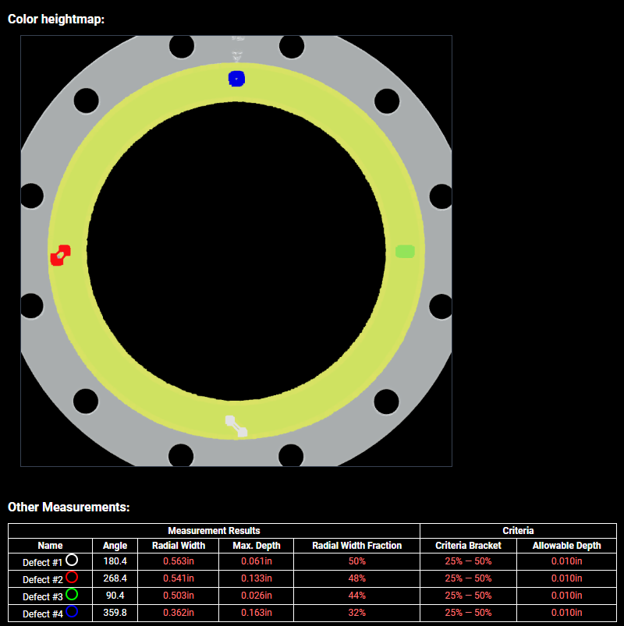624x626 pixels.
Task: Click angle value '180.4'
Action: pos(115,561)
